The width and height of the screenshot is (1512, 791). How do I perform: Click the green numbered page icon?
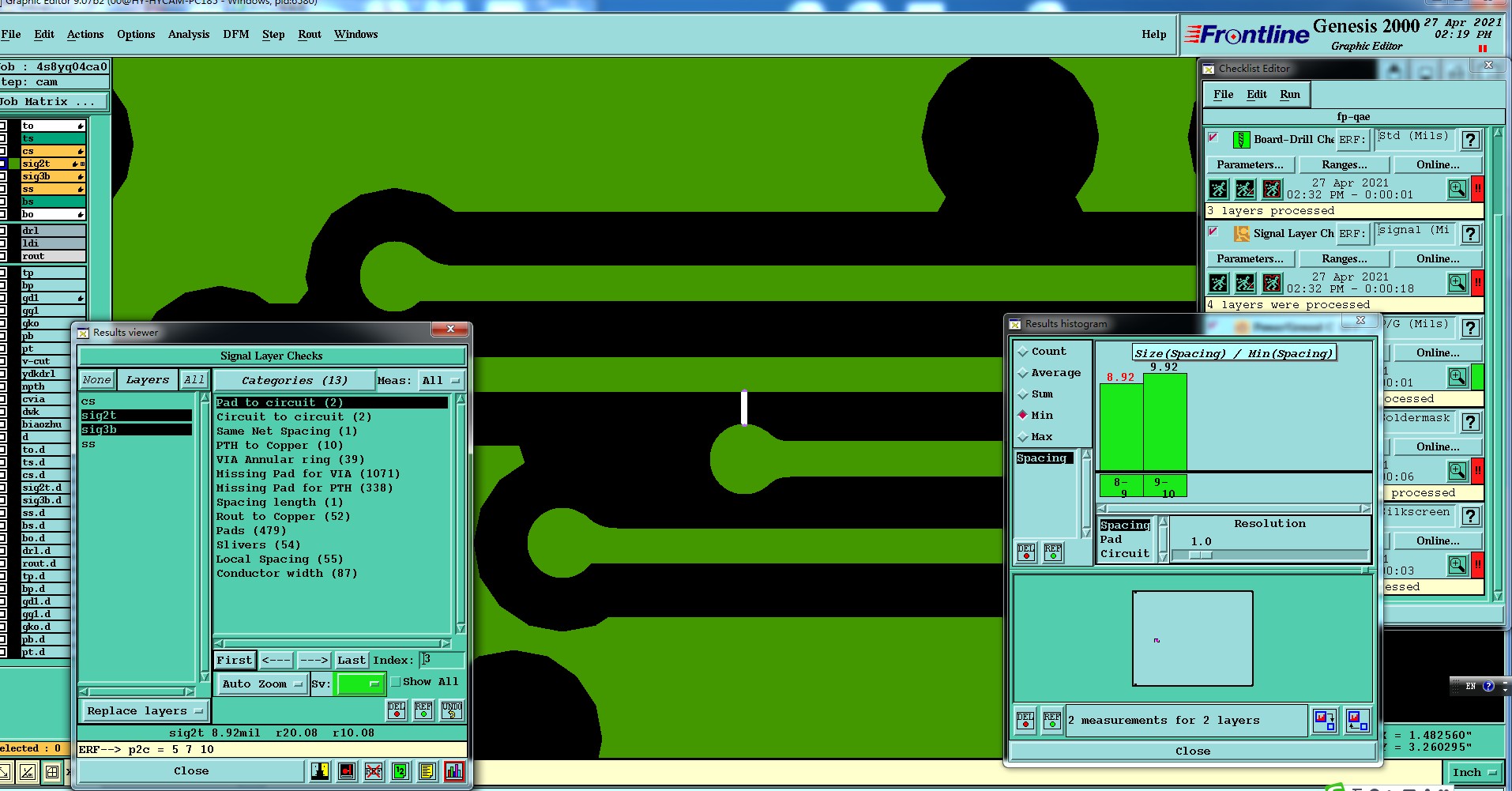coord(401,770)
